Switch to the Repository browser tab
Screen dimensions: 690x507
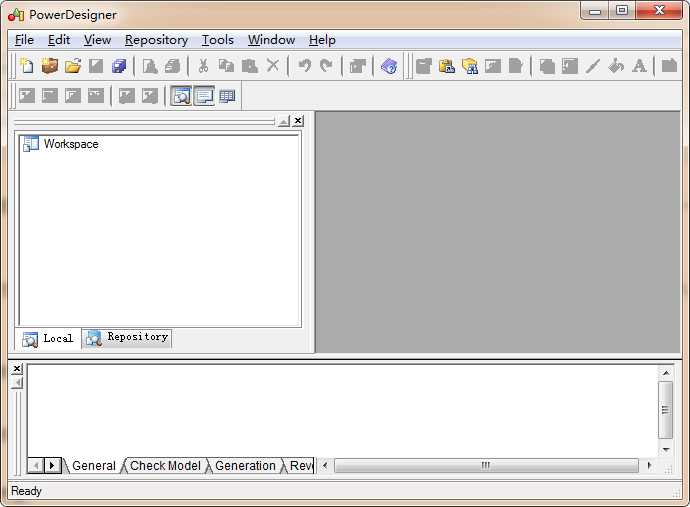pyautogui.click(x=127, y=338)
